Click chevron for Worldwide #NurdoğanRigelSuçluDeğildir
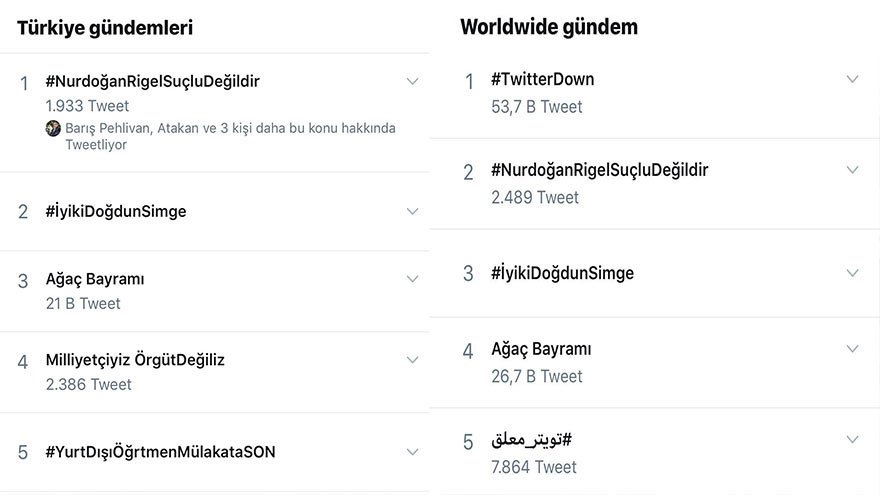The width and height of the screenshot is (880, 495). tap(852, 170)
